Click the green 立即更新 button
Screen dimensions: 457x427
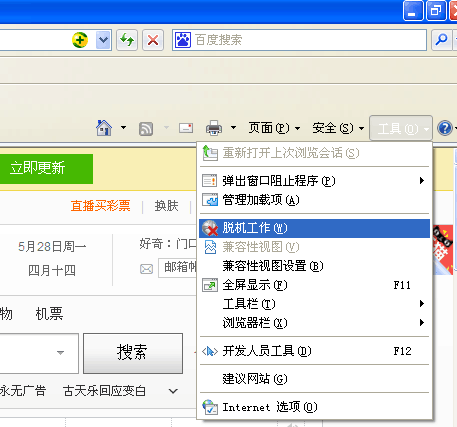46,169
